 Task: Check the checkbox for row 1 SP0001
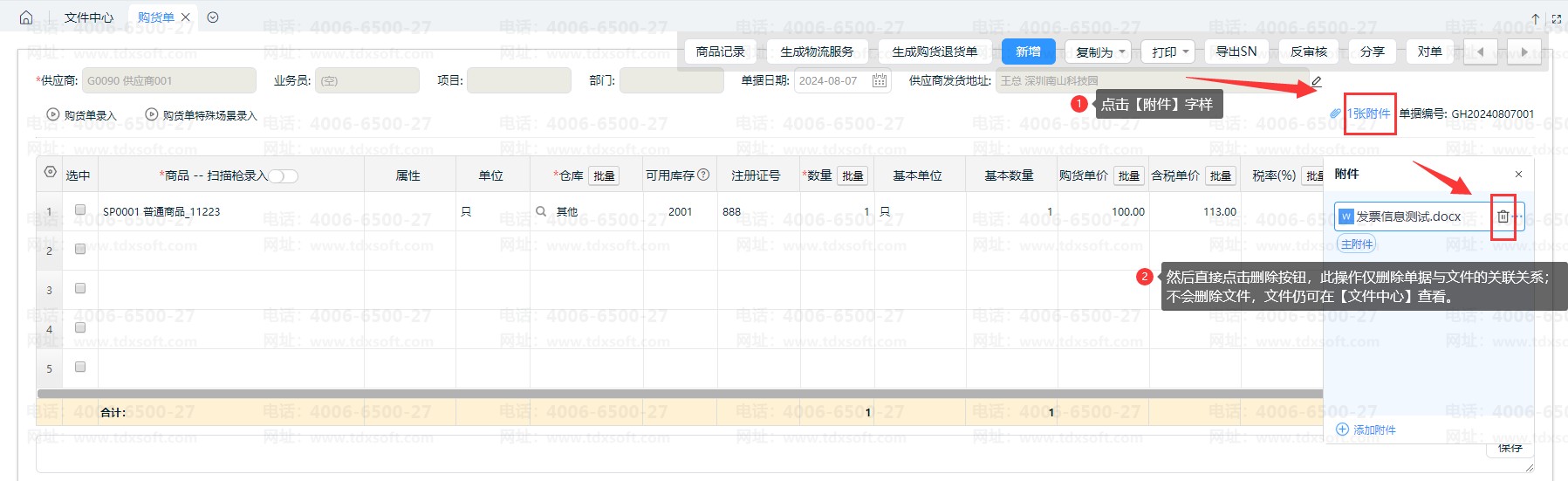(x=80, y=210)
